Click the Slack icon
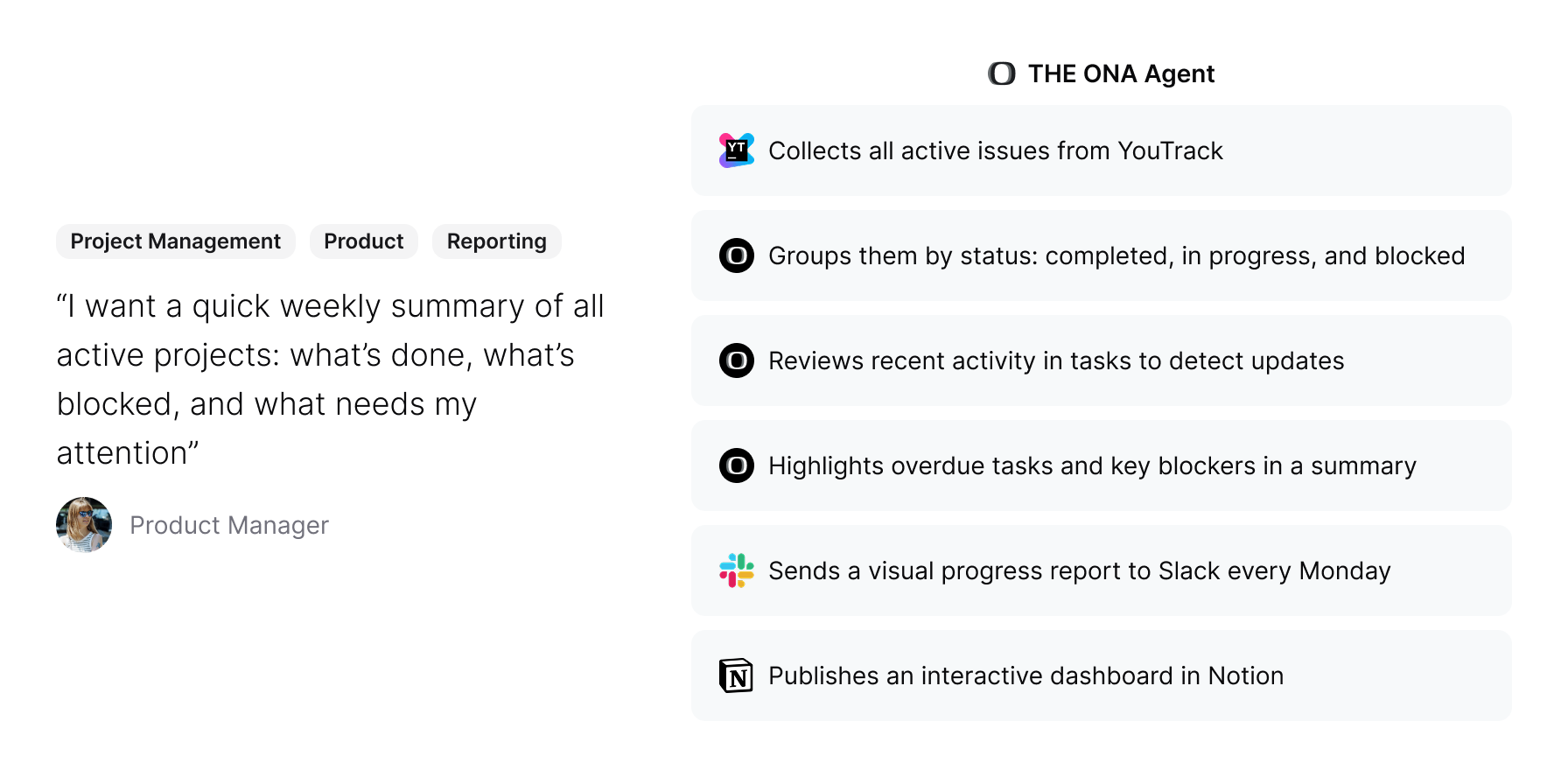This screenshot has width=1568, height=777. (736, 570)
